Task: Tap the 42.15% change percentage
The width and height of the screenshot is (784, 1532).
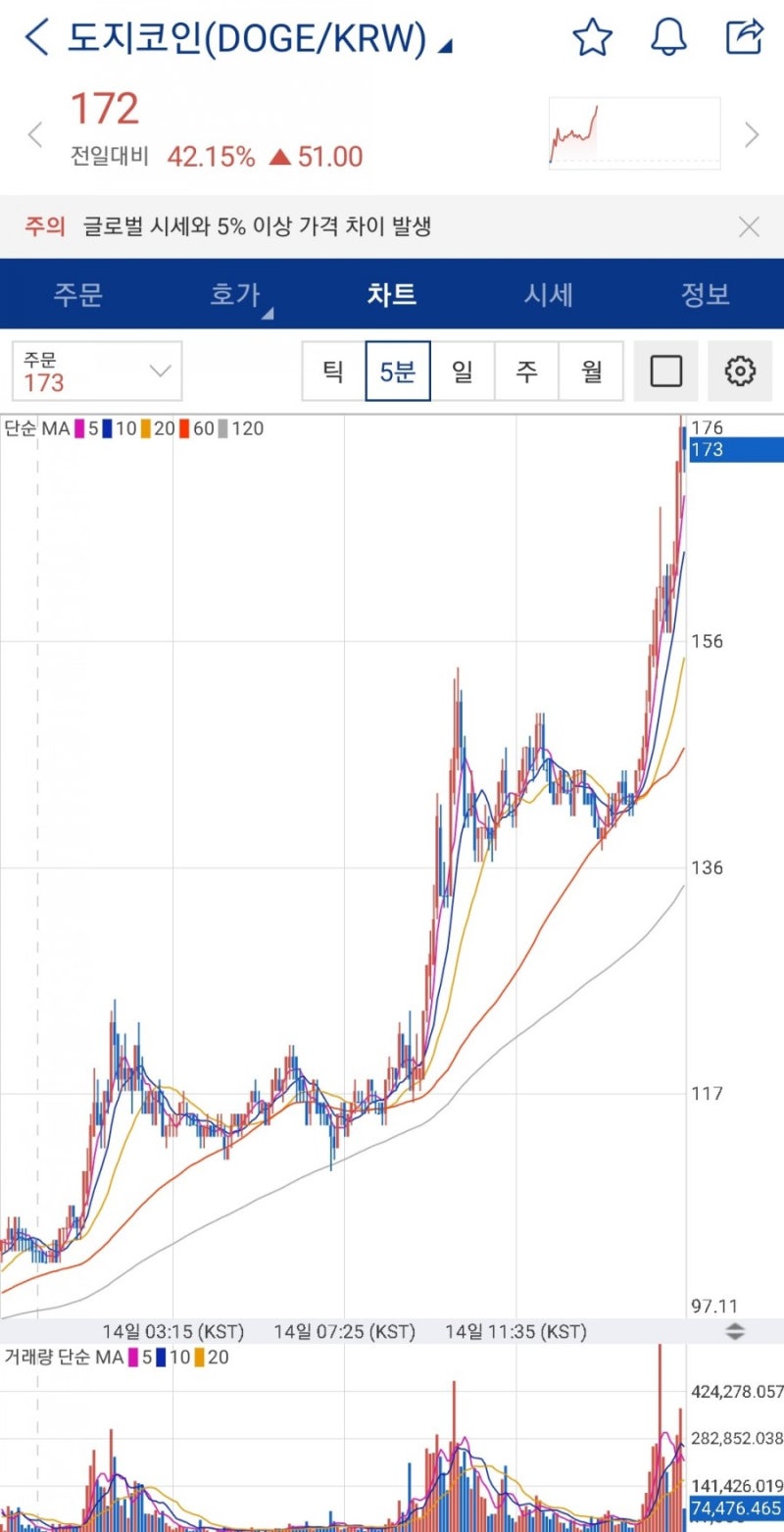Action: (x=211, y=157)
